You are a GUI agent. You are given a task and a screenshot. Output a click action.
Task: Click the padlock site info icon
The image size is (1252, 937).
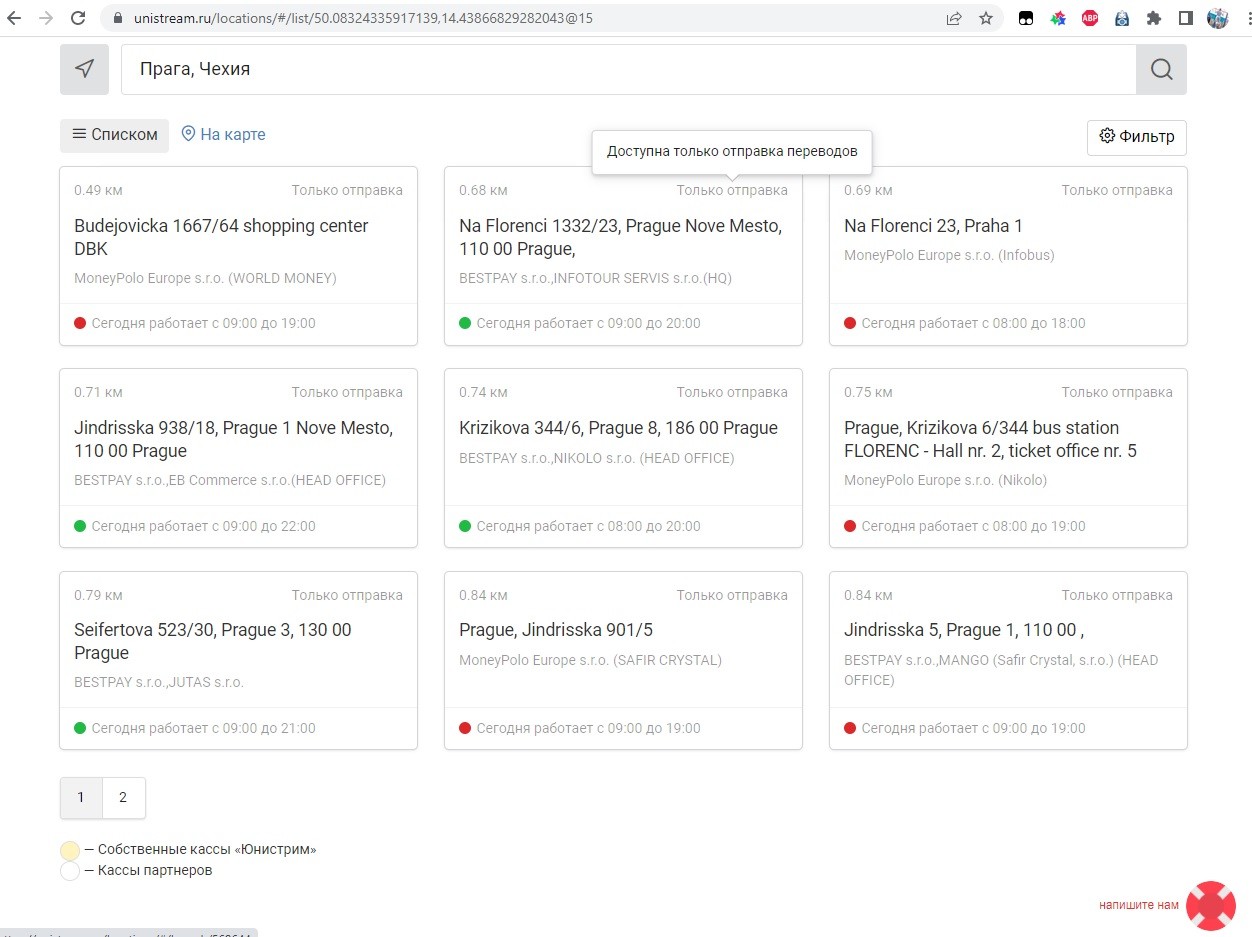point(117,18)
